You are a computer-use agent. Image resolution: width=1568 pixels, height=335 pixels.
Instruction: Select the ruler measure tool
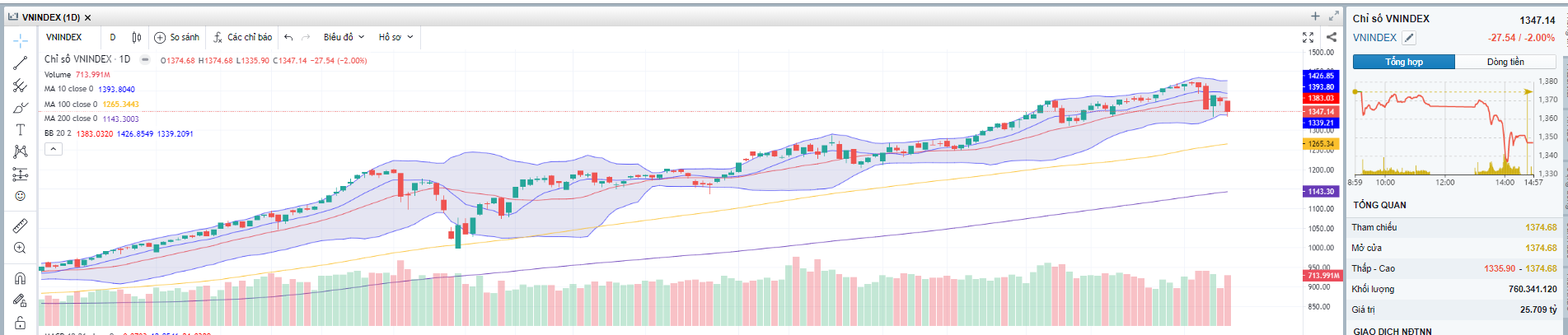tap(21, 226)
